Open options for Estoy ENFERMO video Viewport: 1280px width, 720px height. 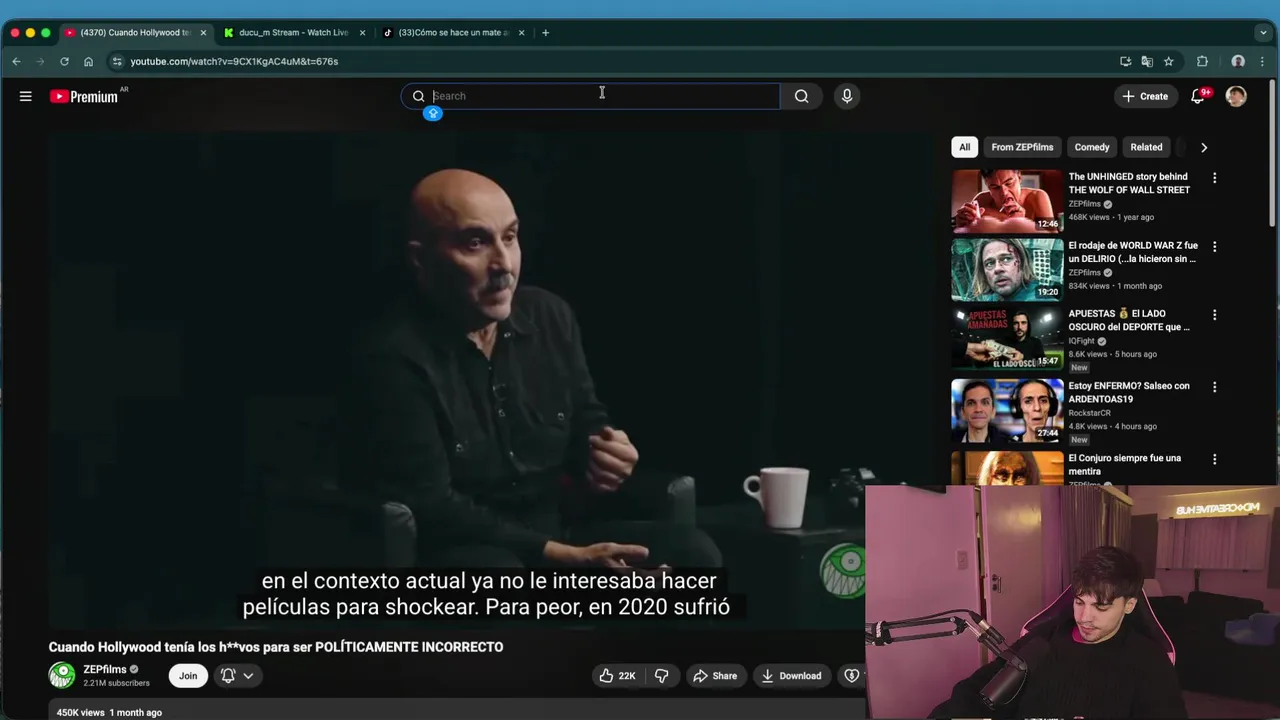coord(1215,387)
